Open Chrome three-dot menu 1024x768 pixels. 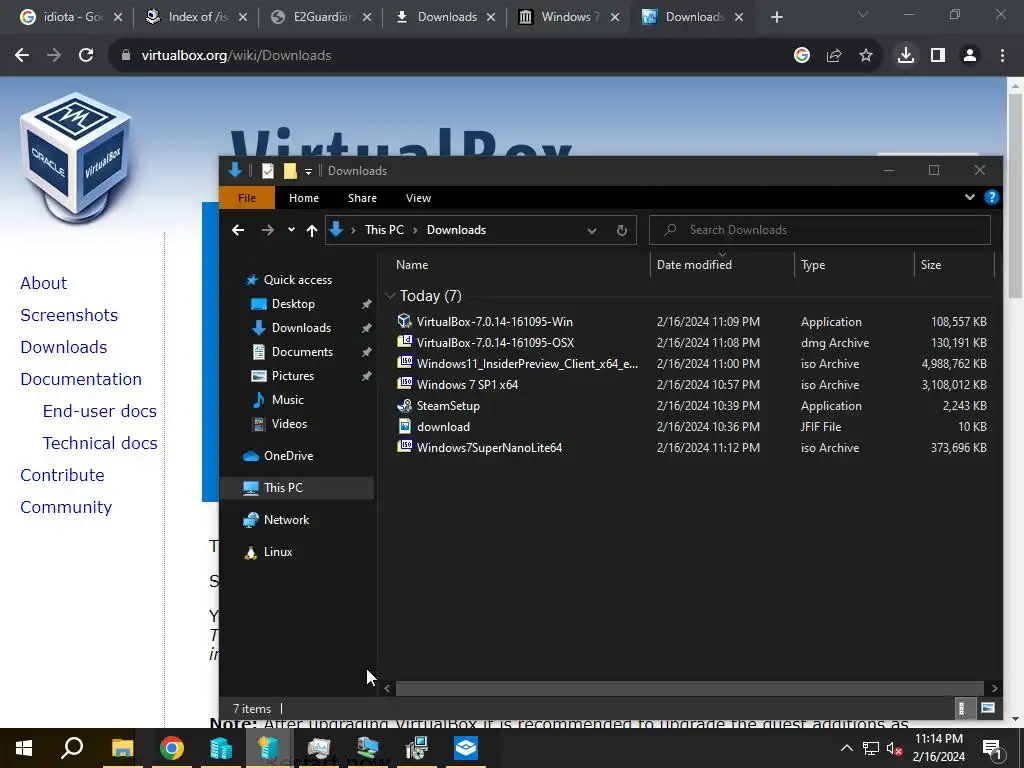[1002, 56]
